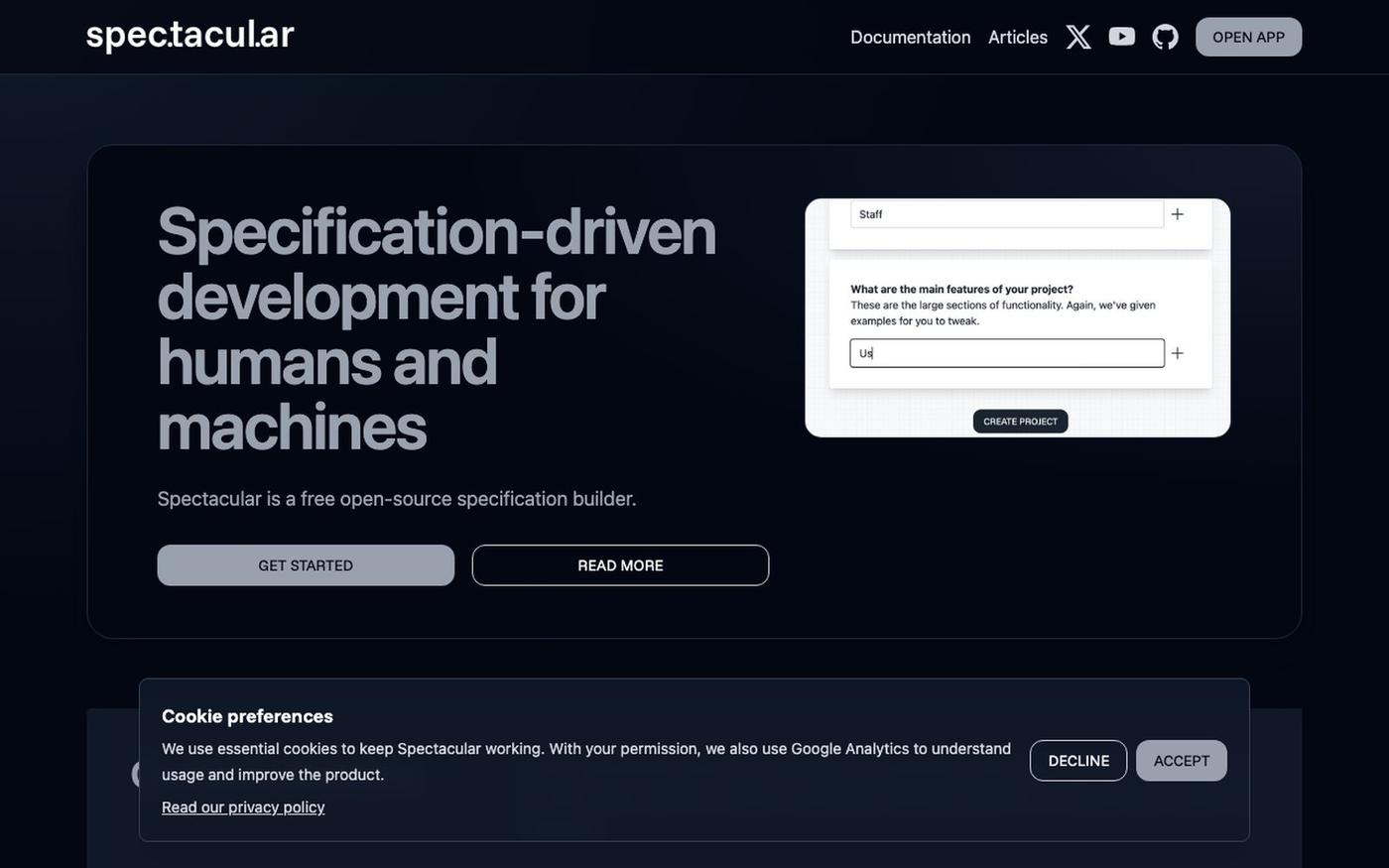Click the GET STARTED button
Viewport: 1389px width, 868px height.
pos(306,565)
